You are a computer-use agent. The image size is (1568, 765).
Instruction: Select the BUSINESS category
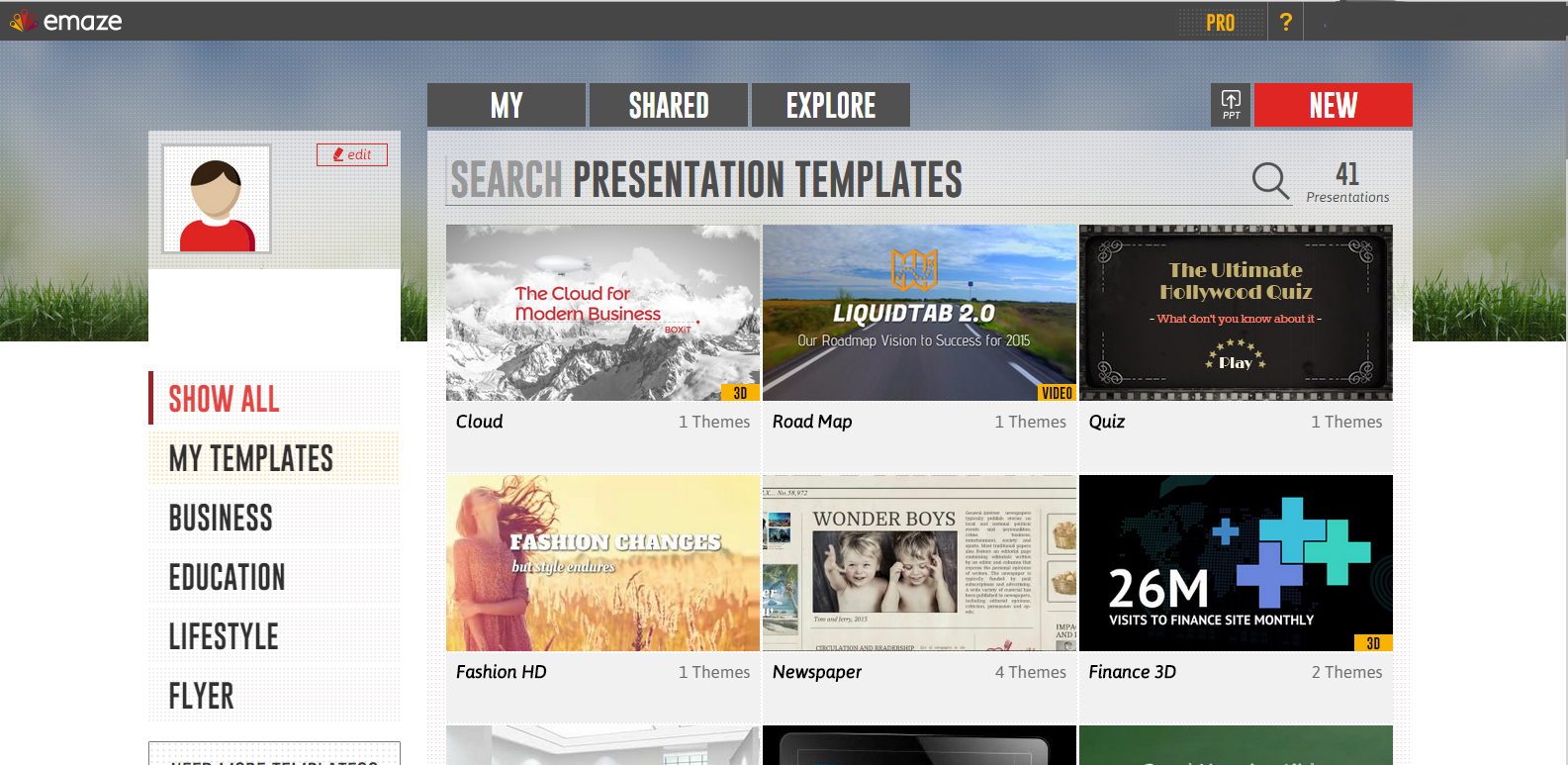click(x=274, y=518)
